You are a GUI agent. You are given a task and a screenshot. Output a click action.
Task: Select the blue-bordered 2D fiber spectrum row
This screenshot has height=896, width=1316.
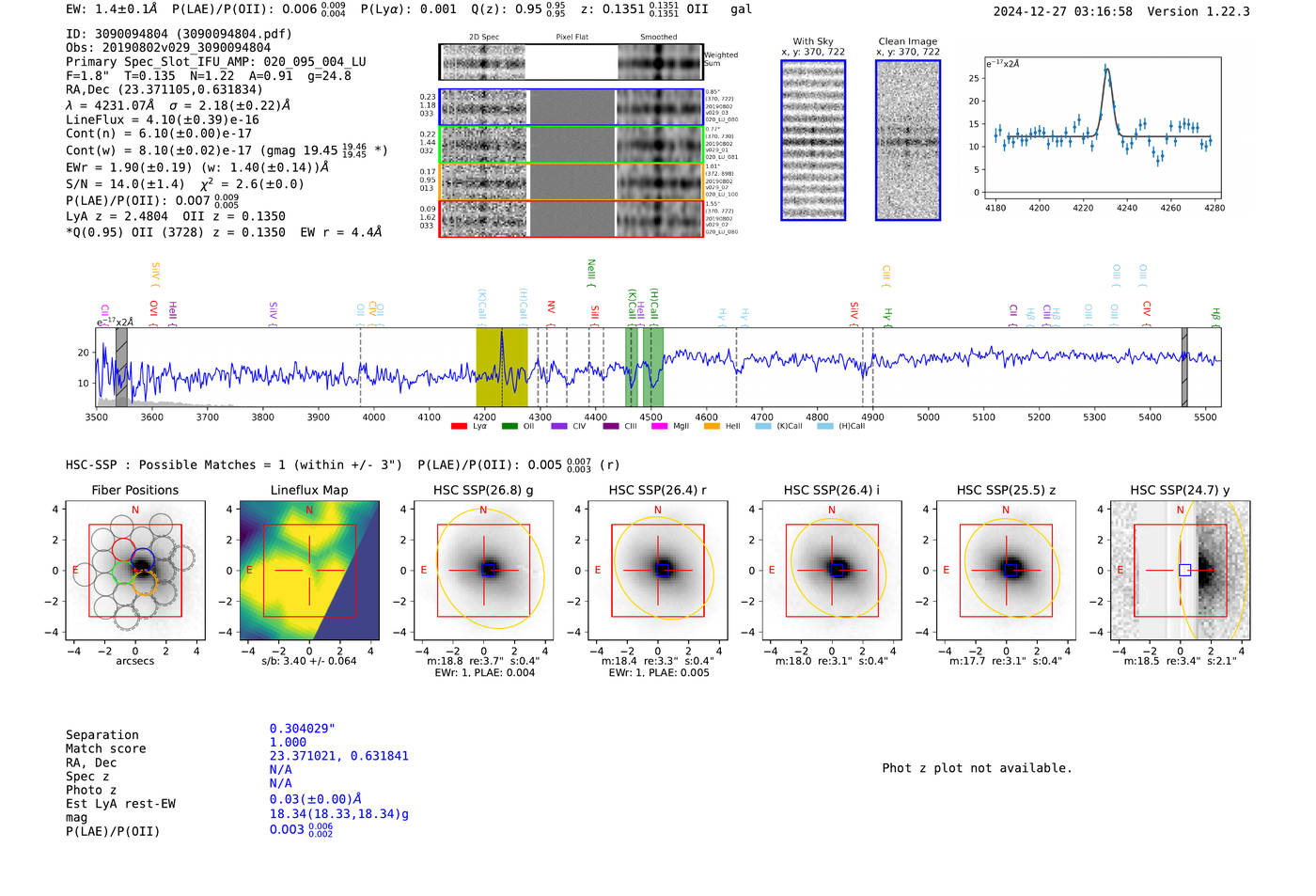click(x=572, y=107)
